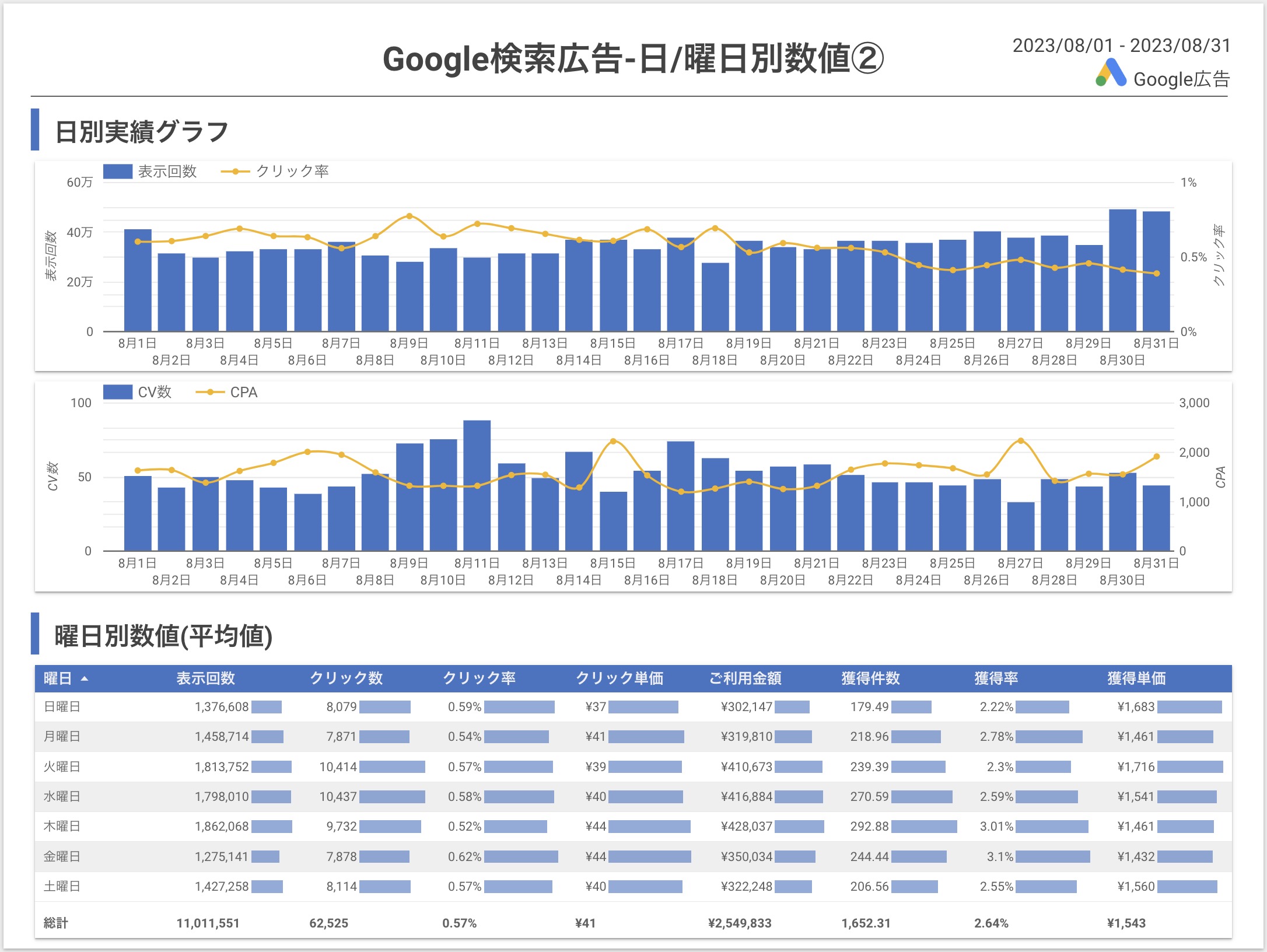This screenshot has width=1267, height=952.
Task: Click the total ¥2,549,833 spend value
Action: [x=740, y=923]
